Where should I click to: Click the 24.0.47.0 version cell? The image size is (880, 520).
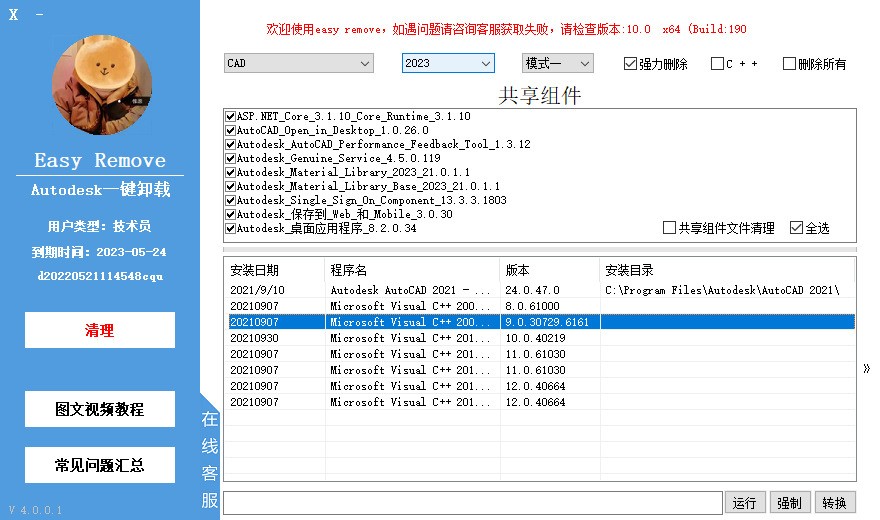pos(532,290)
